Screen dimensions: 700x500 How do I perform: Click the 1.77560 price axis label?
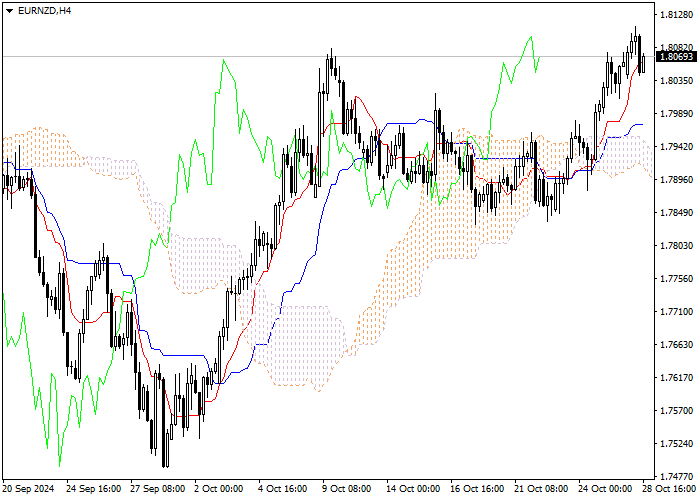677,279
